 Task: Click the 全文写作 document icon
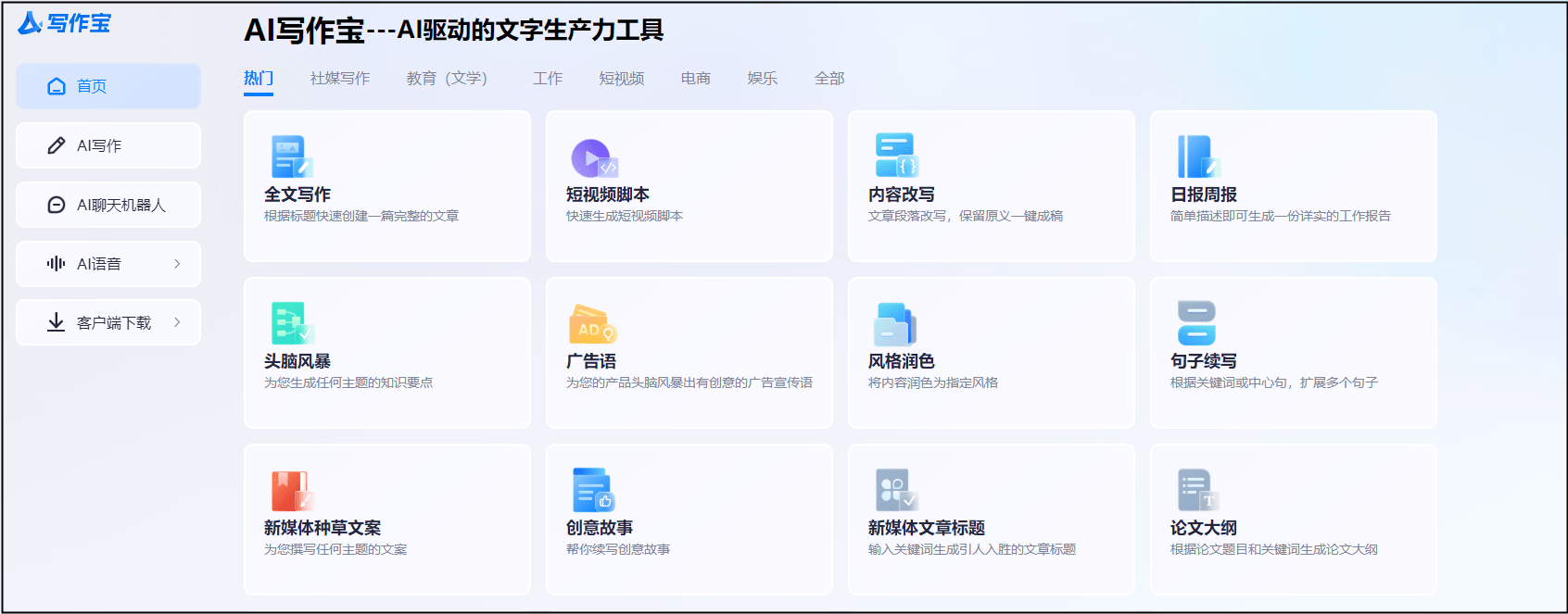(292, 157)
